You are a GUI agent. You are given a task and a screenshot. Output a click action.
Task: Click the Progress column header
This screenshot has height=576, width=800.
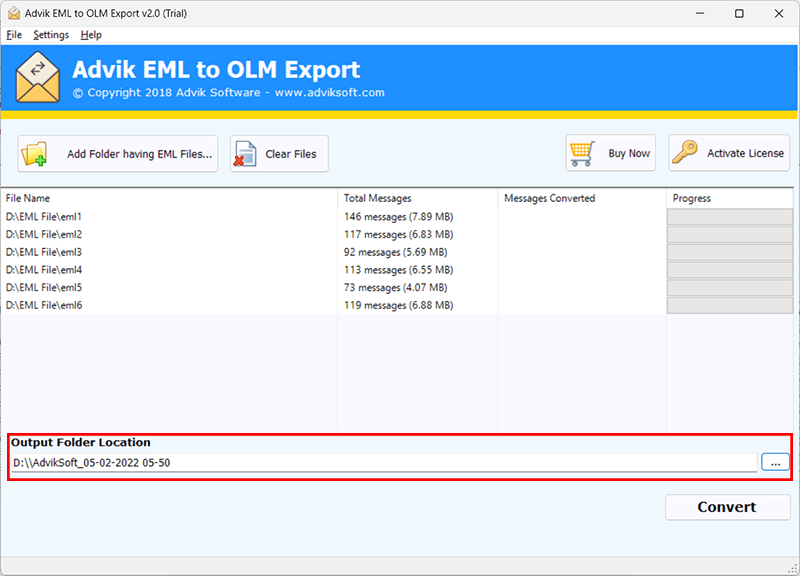coord(730,198)
